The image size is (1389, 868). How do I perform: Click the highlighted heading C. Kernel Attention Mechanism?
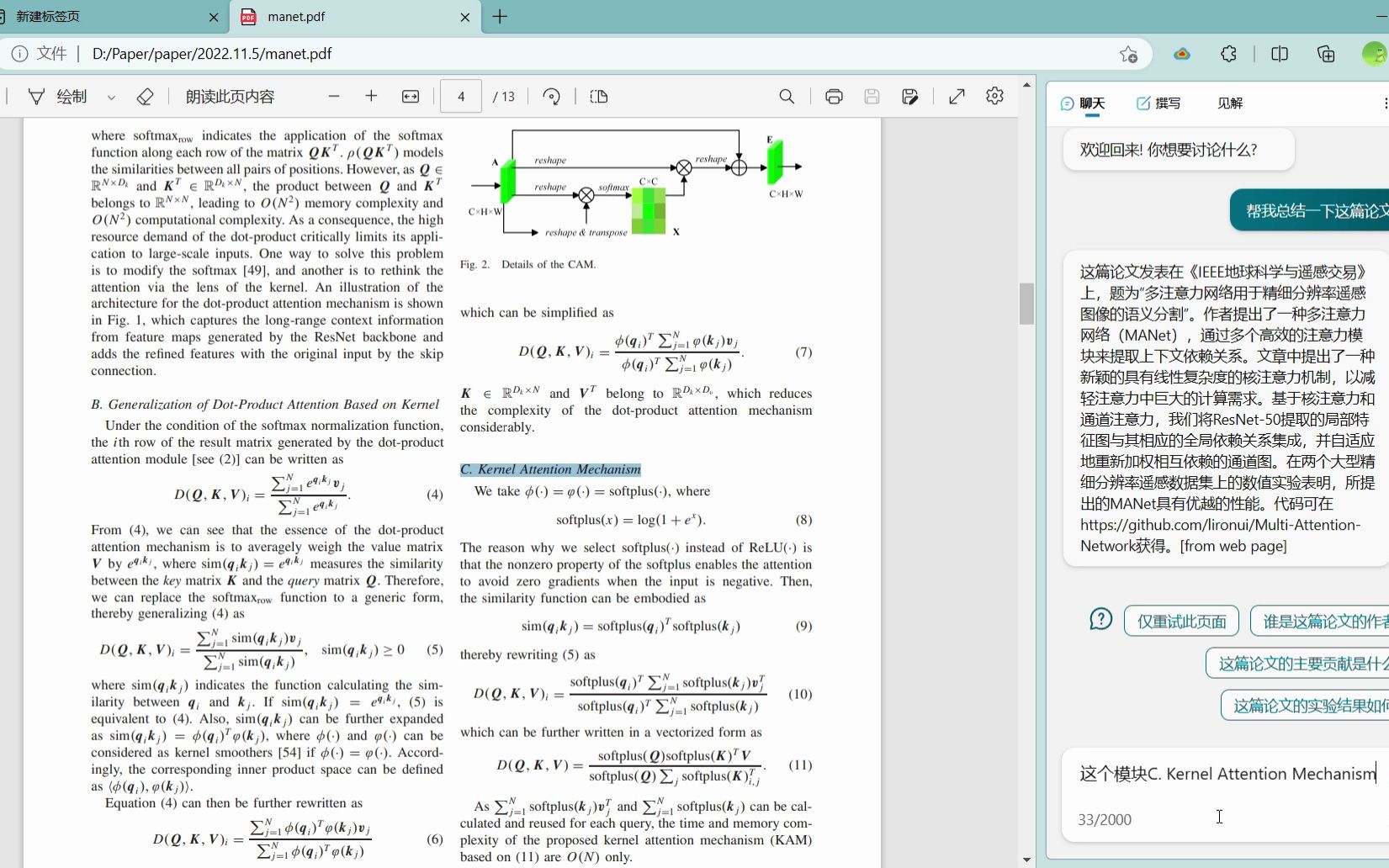point(550,469)
